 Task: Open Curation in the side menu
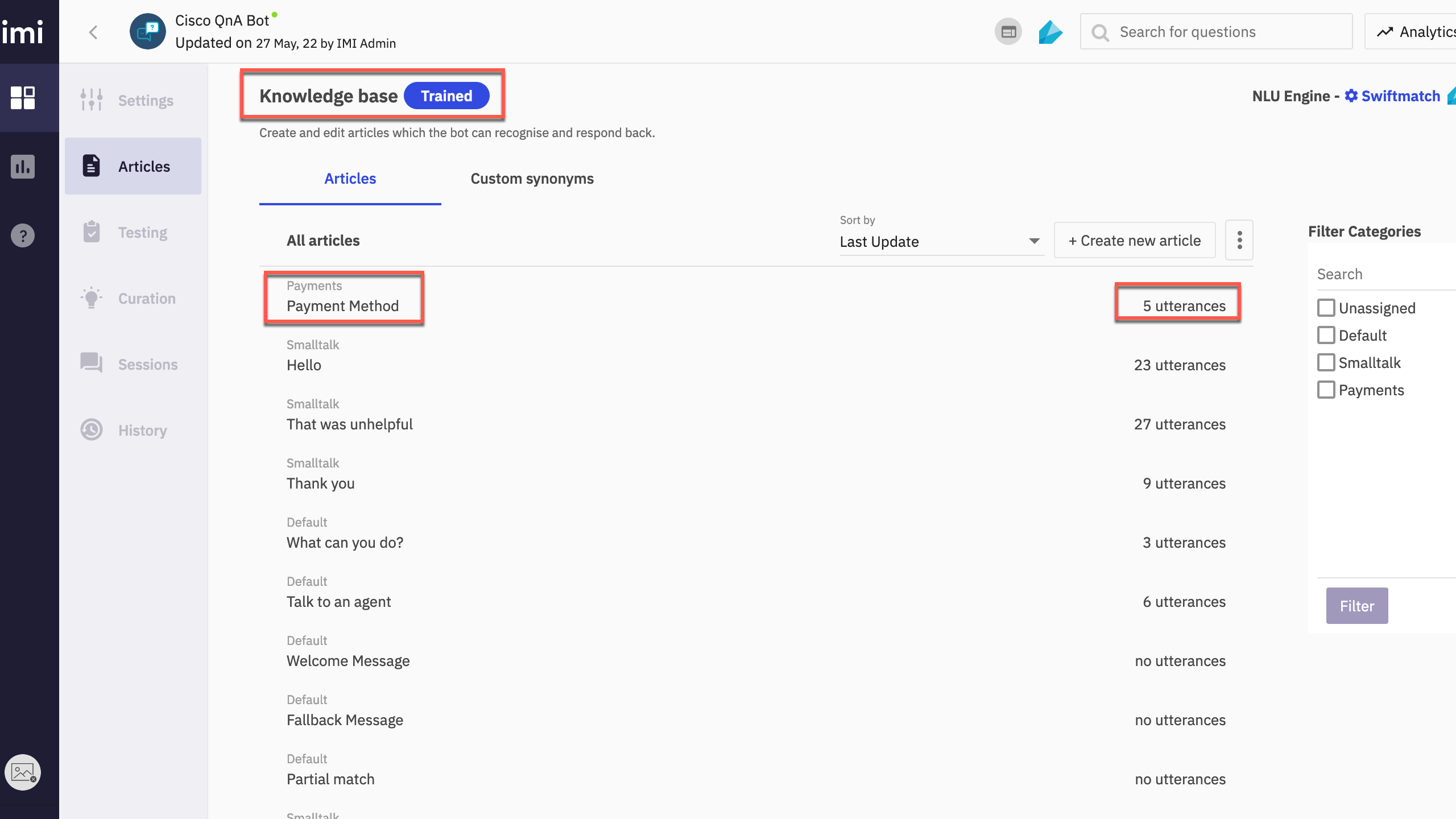point(133,299)
